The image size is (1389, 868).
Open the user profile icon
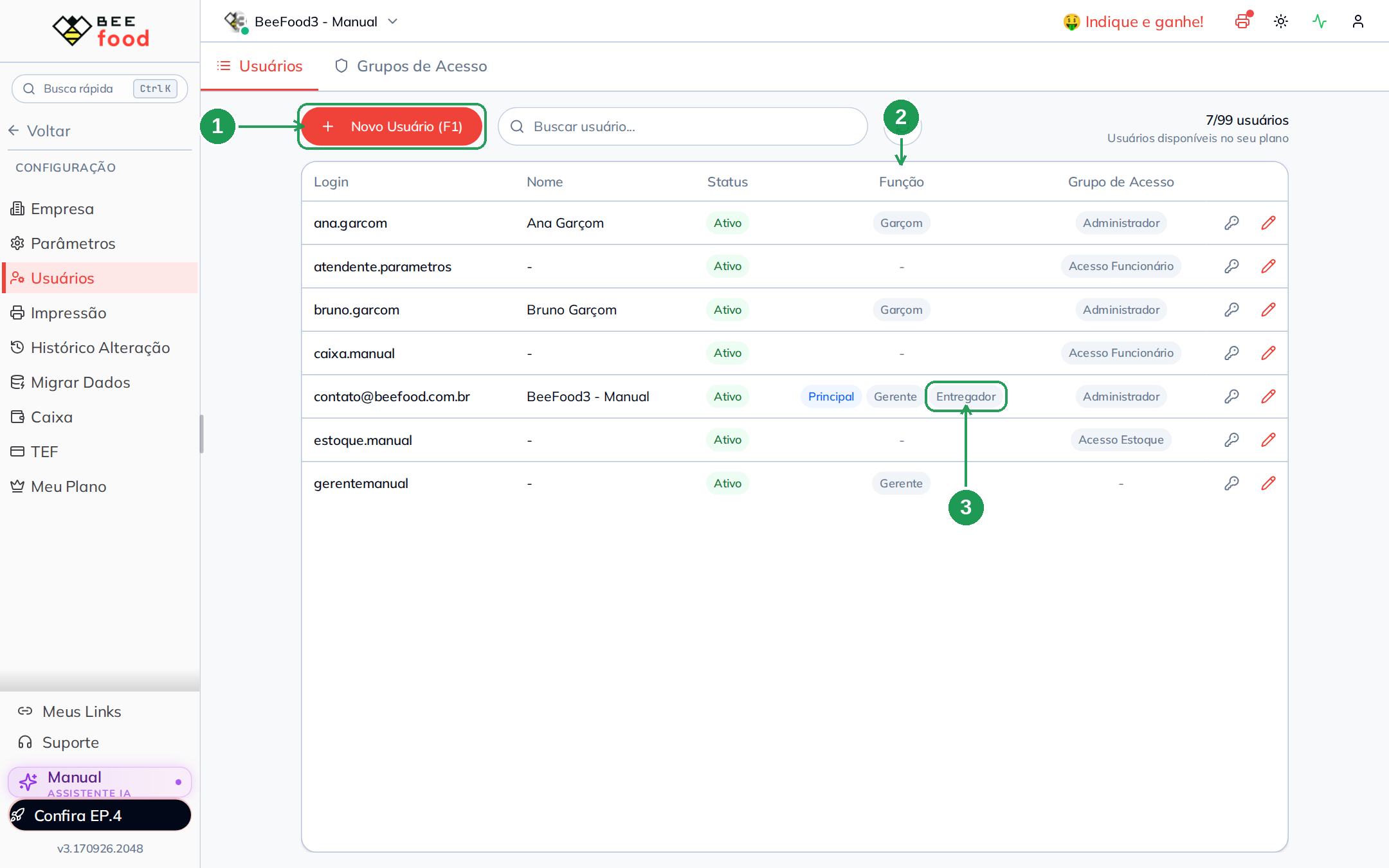(1358, 21)
